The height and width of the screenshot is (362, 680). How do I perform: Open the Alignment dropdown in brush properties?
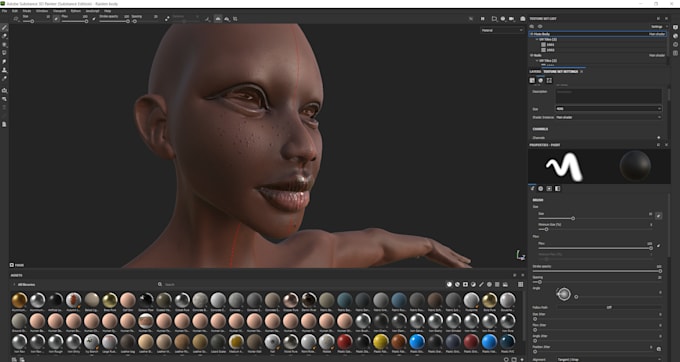click(608, 359)
